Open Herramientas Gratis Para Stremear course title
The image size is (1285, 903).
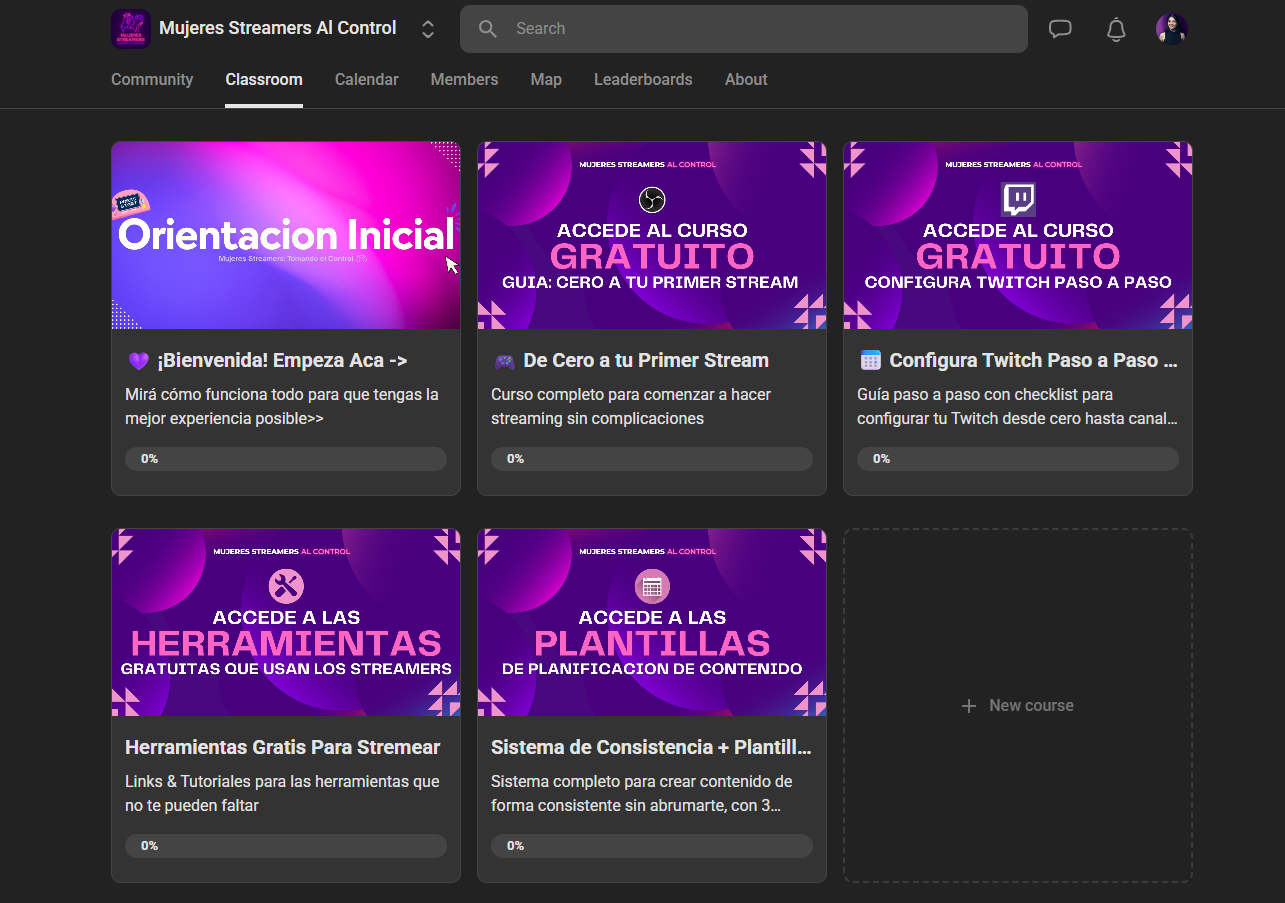pos(282,748)
